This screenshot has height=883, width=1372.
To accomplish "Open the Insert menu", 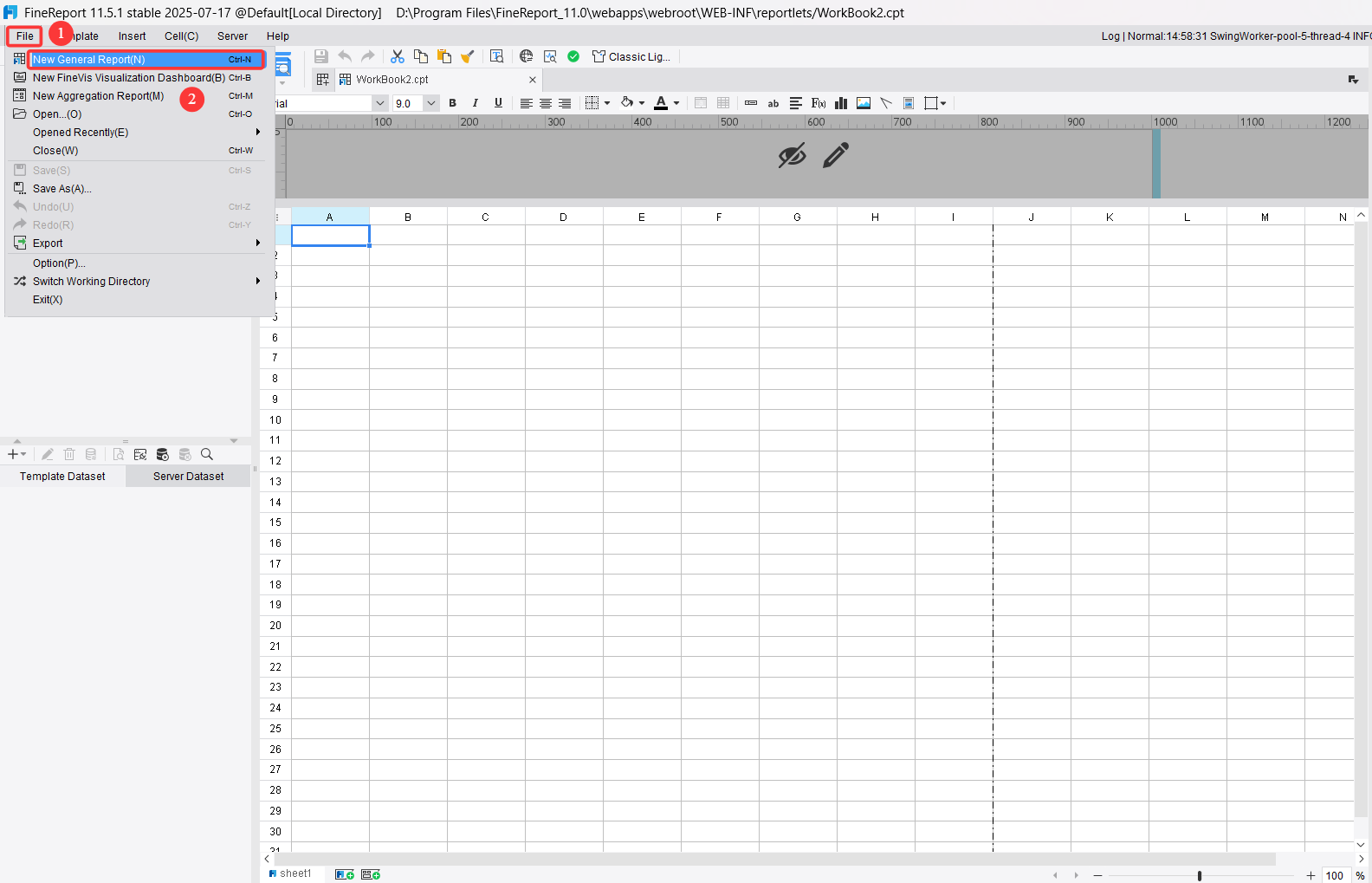I will [x=132, y=36].
